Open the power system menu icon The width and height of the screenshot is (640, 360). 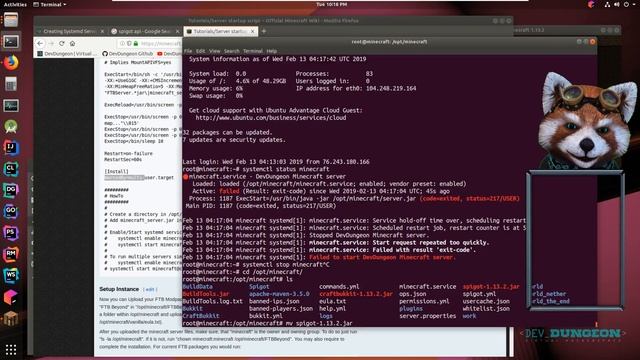[x=626, y=4]
